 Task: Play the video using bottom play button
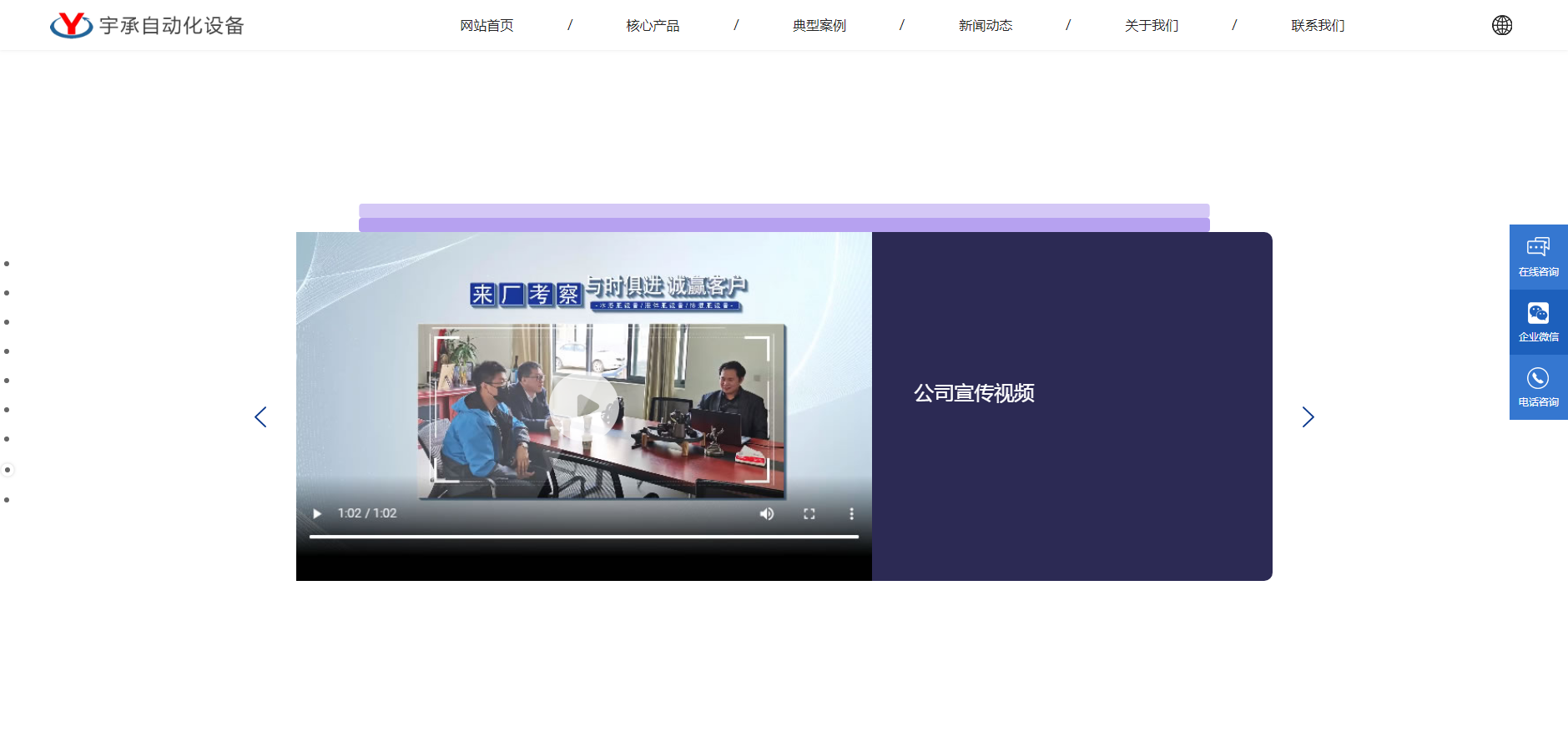coord(317,513)
